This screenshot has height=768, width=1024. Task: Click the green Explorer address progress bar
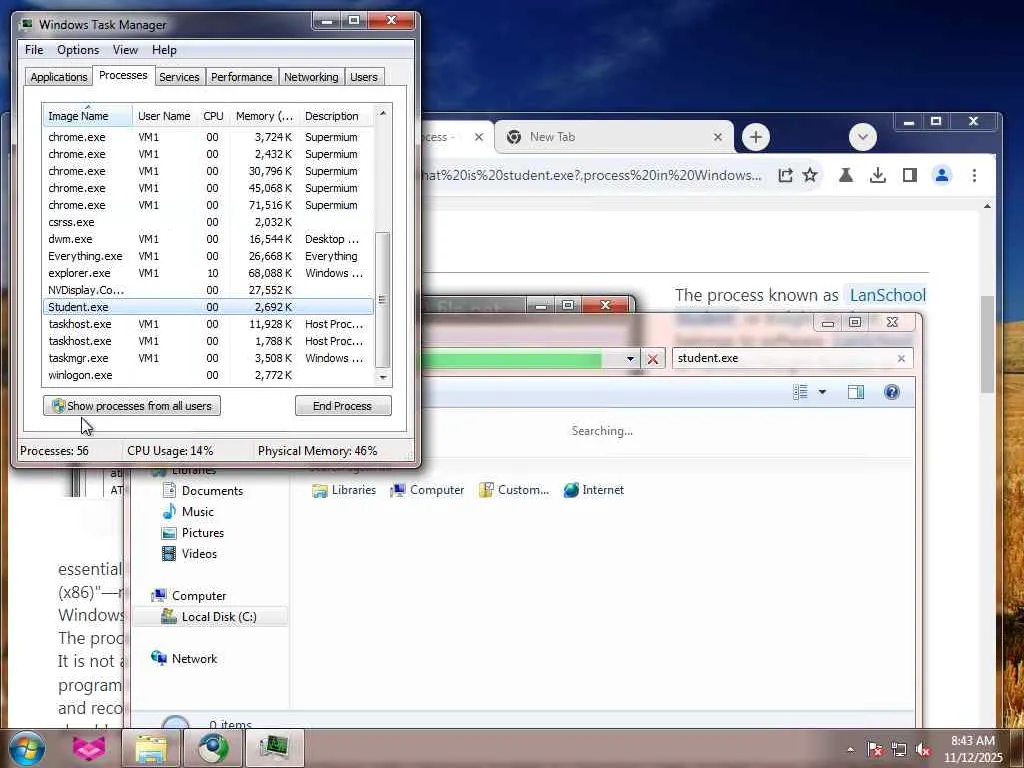click(x=512, y=359)
